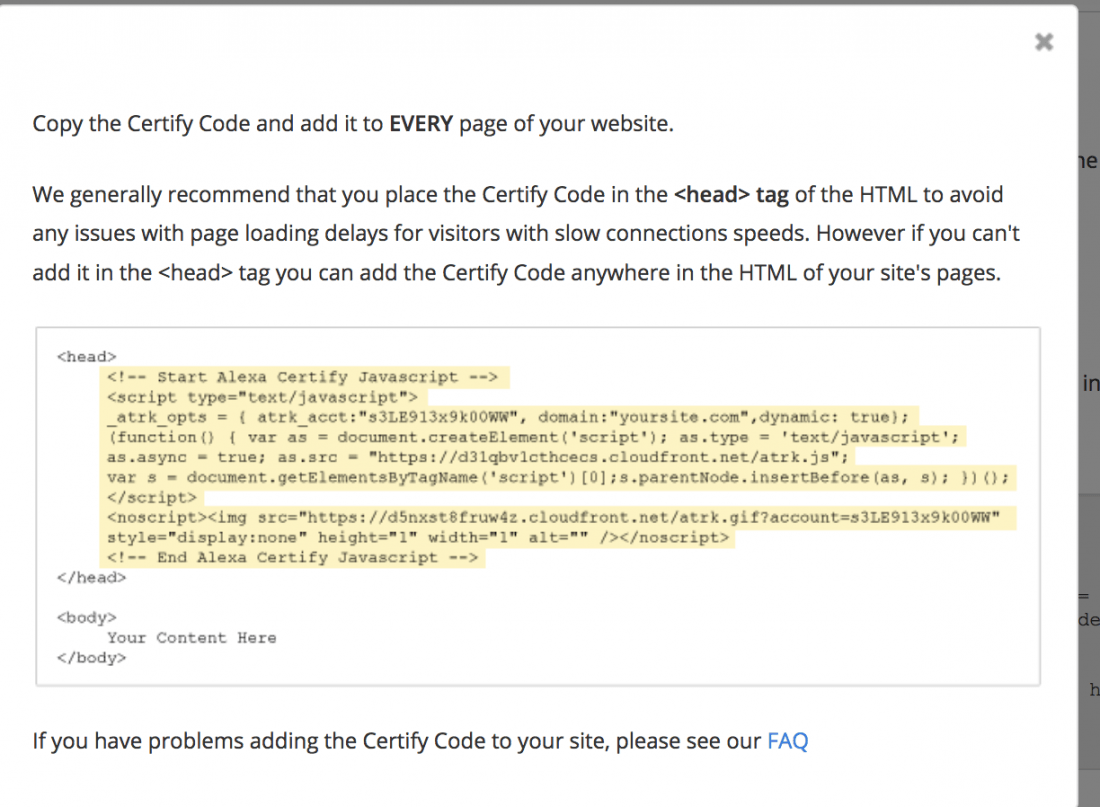
Task: Click the _atrk_opts account line
Action: point(508,417)
